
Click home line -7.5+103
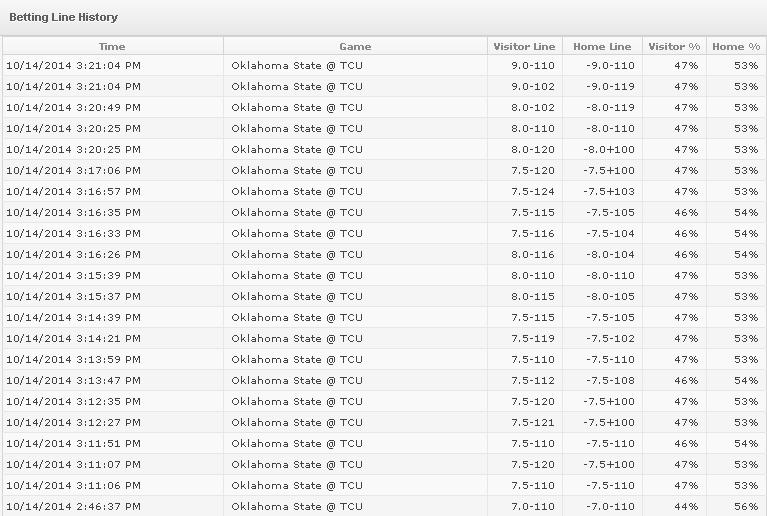(609, 192)
